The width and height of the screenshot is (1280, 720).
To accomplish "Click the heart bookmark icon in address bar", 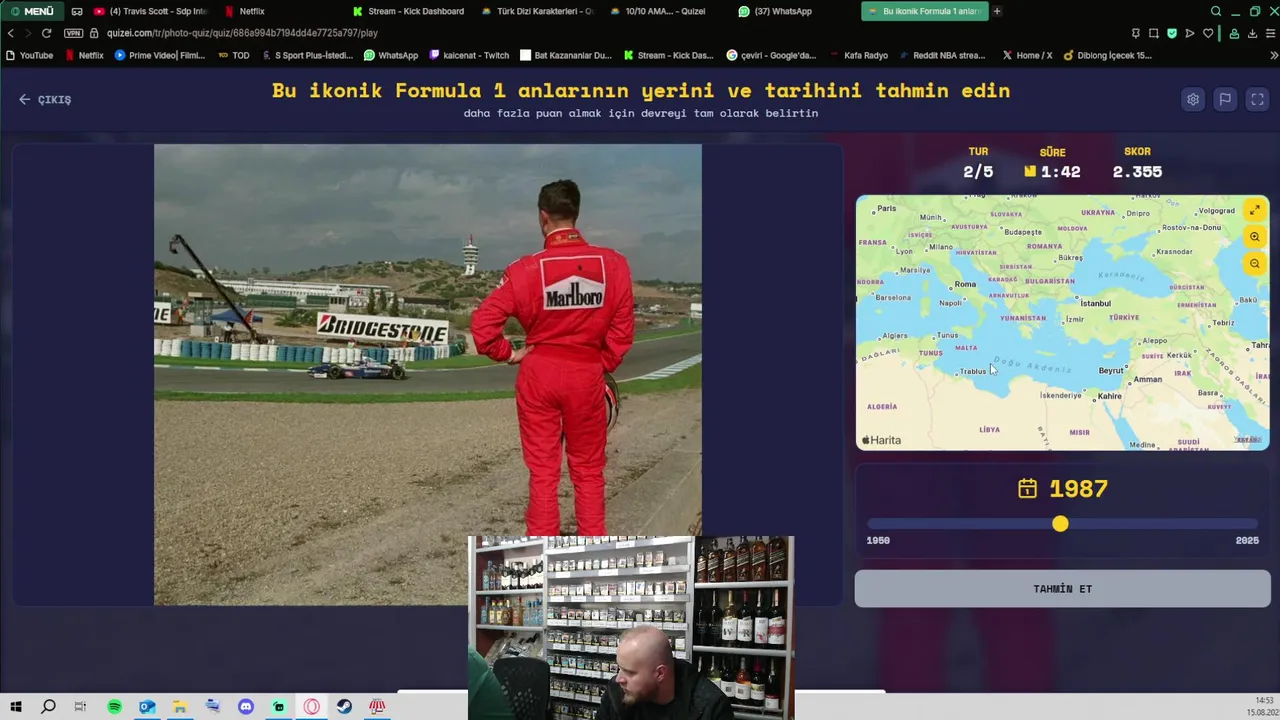I will tap(1208, 33).
